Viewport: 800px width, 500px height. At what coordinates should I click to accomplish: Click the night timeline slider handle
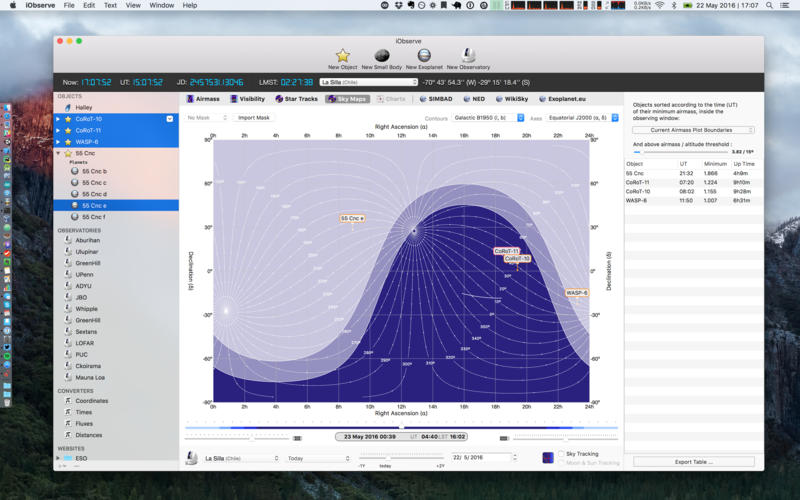point(401,428)
